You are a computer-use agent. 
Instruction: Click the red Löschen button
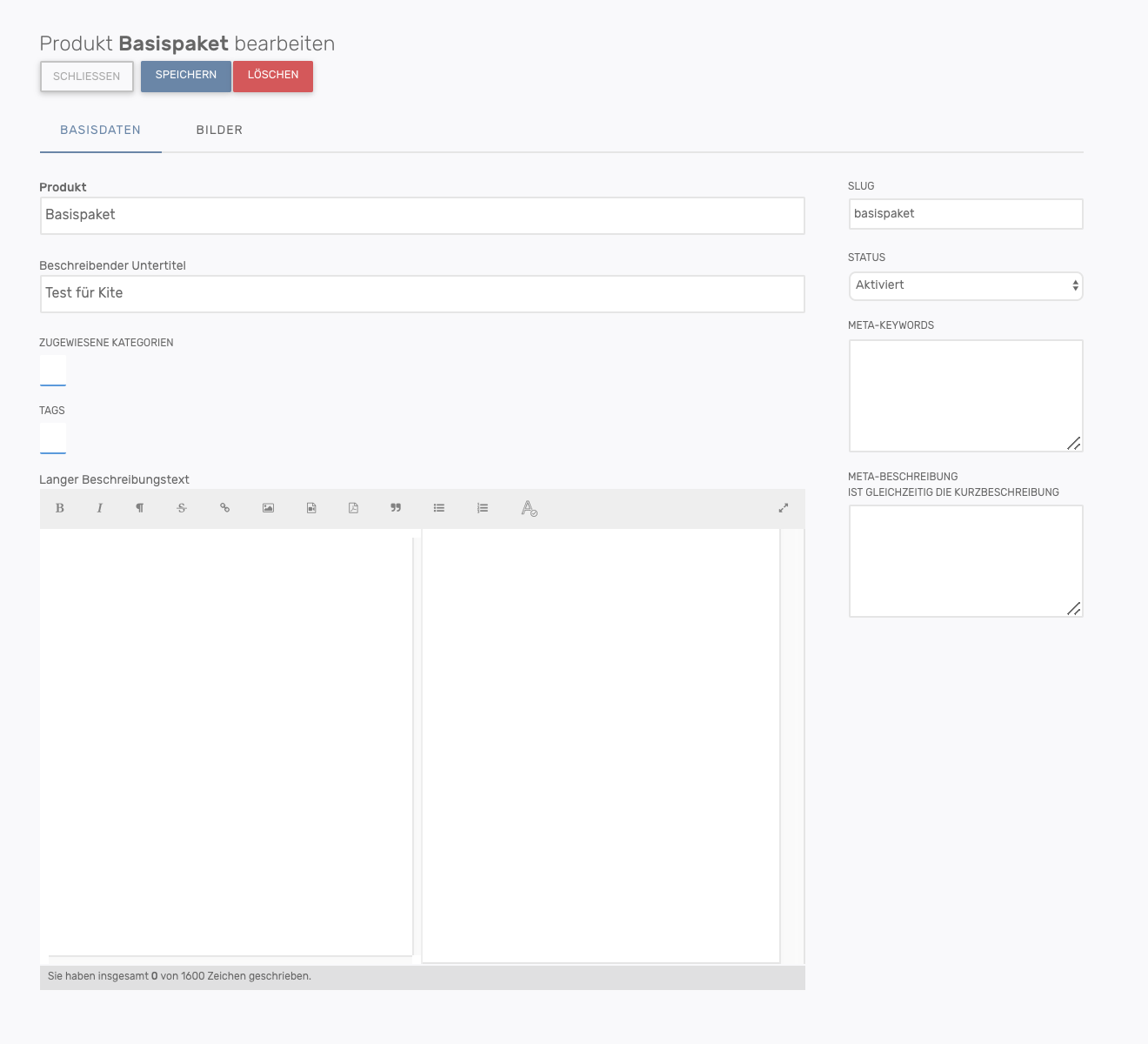[273, 76]
